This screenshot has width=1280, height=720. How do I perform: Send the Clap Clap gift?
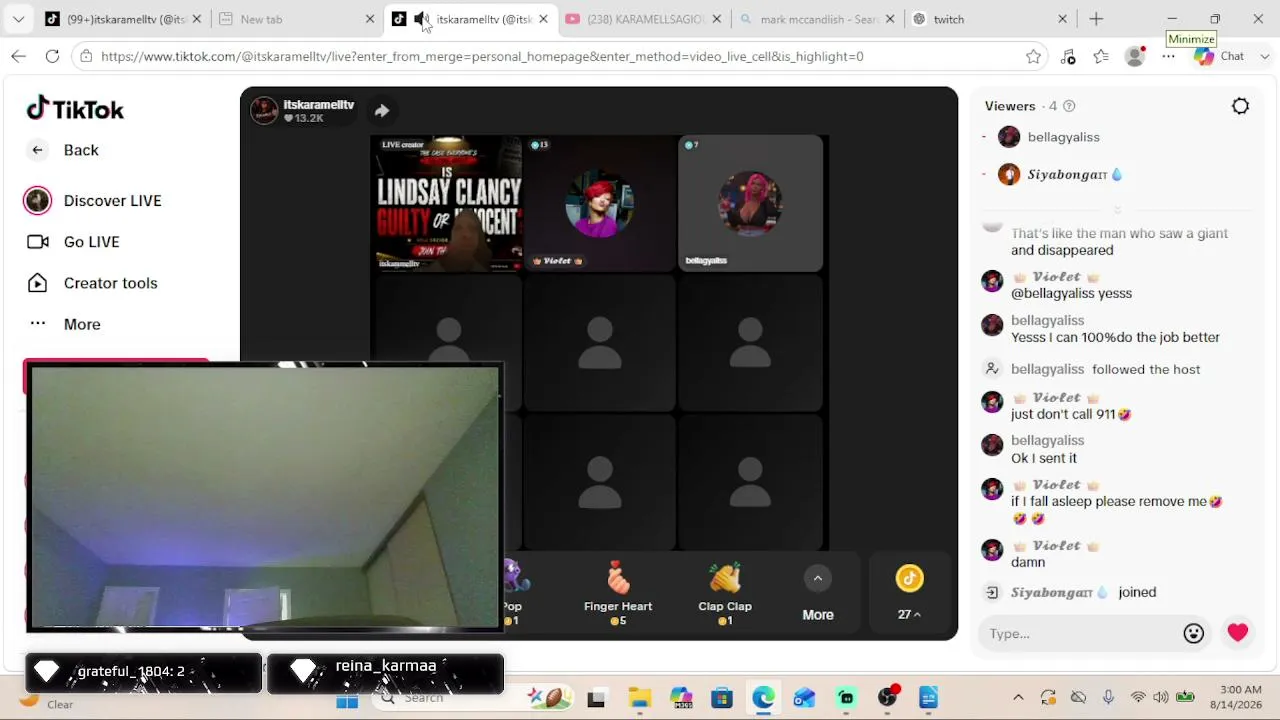725,593
